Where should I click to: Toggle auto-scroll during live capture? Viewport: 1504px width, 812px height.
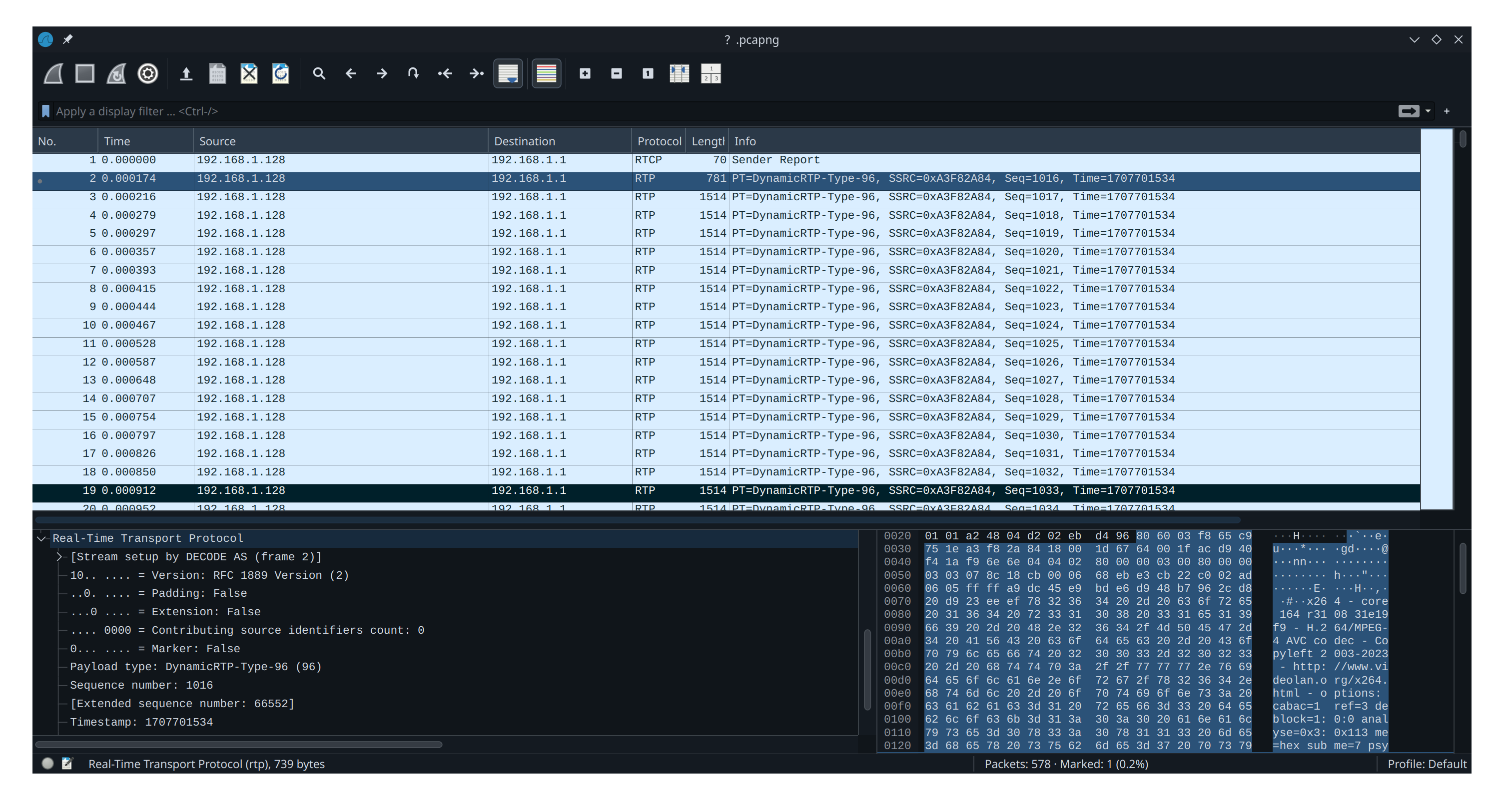508,73
